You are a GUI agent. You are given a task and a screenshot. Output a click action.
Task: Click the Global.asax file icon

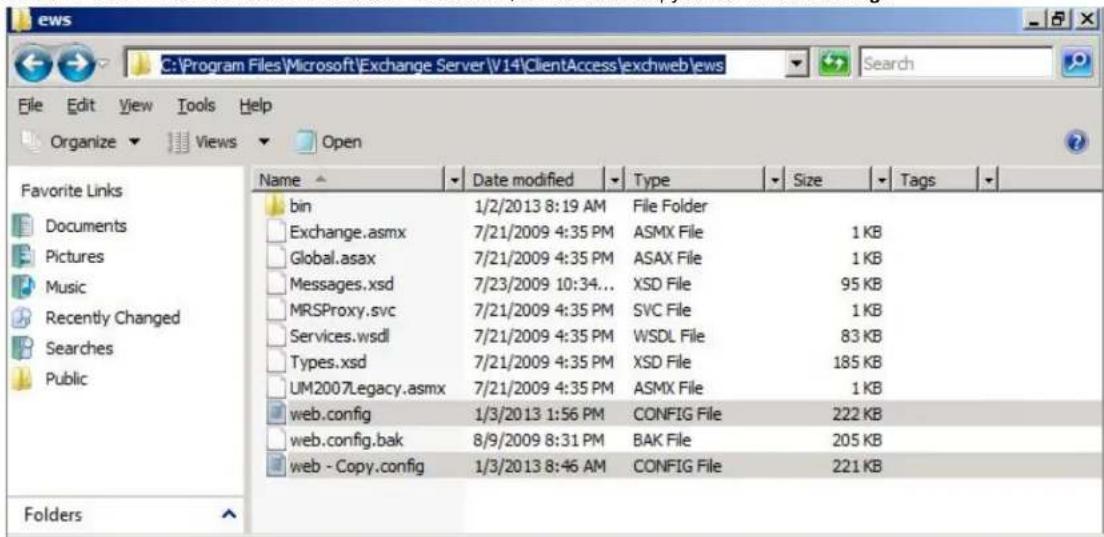(x=277, y=258)
